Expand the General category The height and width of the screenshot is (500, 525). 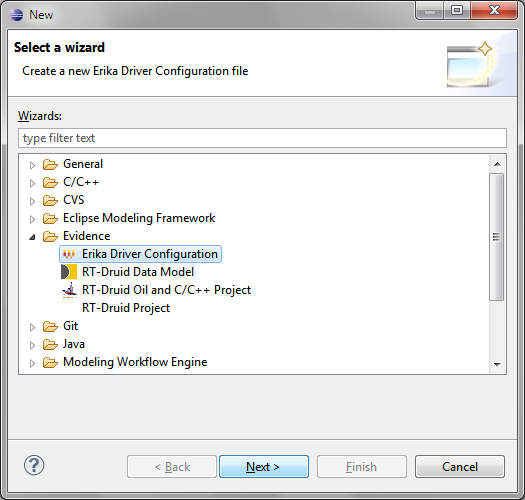coord(32,165)
